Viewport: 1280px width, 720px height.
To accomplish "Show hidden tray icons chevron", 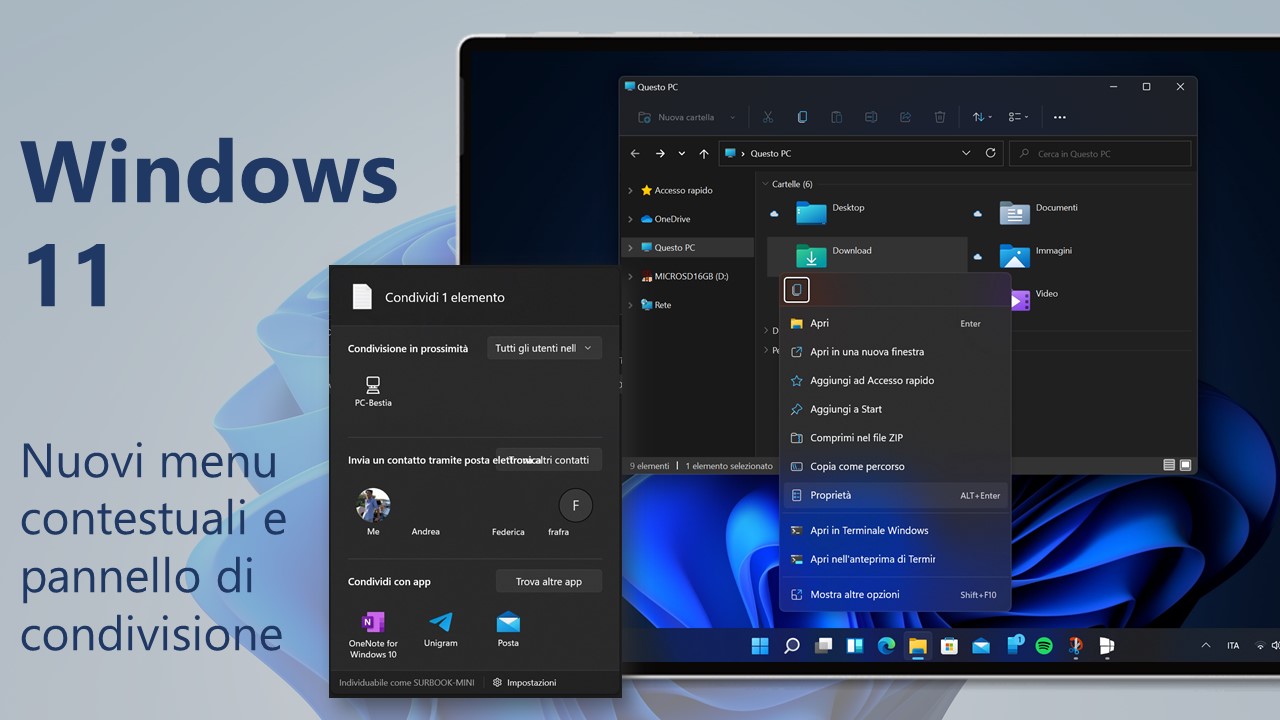I will [1205, 646].
